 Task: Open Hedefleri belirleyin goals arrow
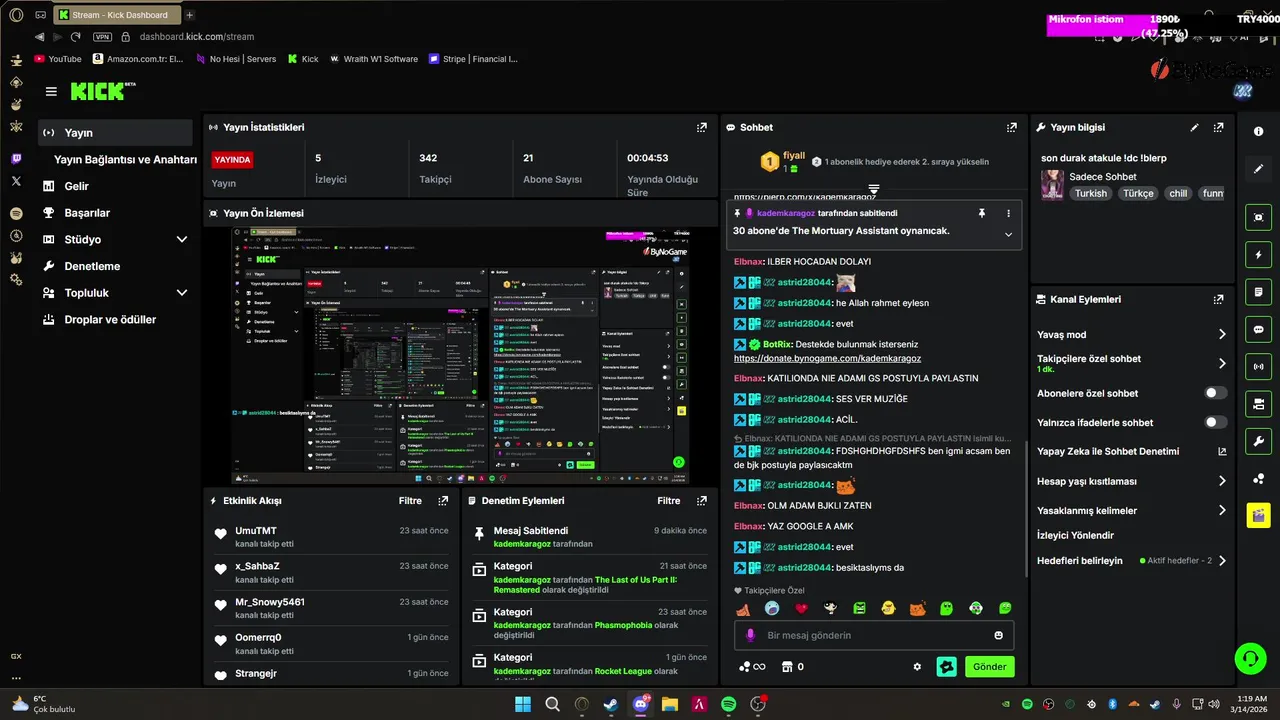coord(1222,561)
